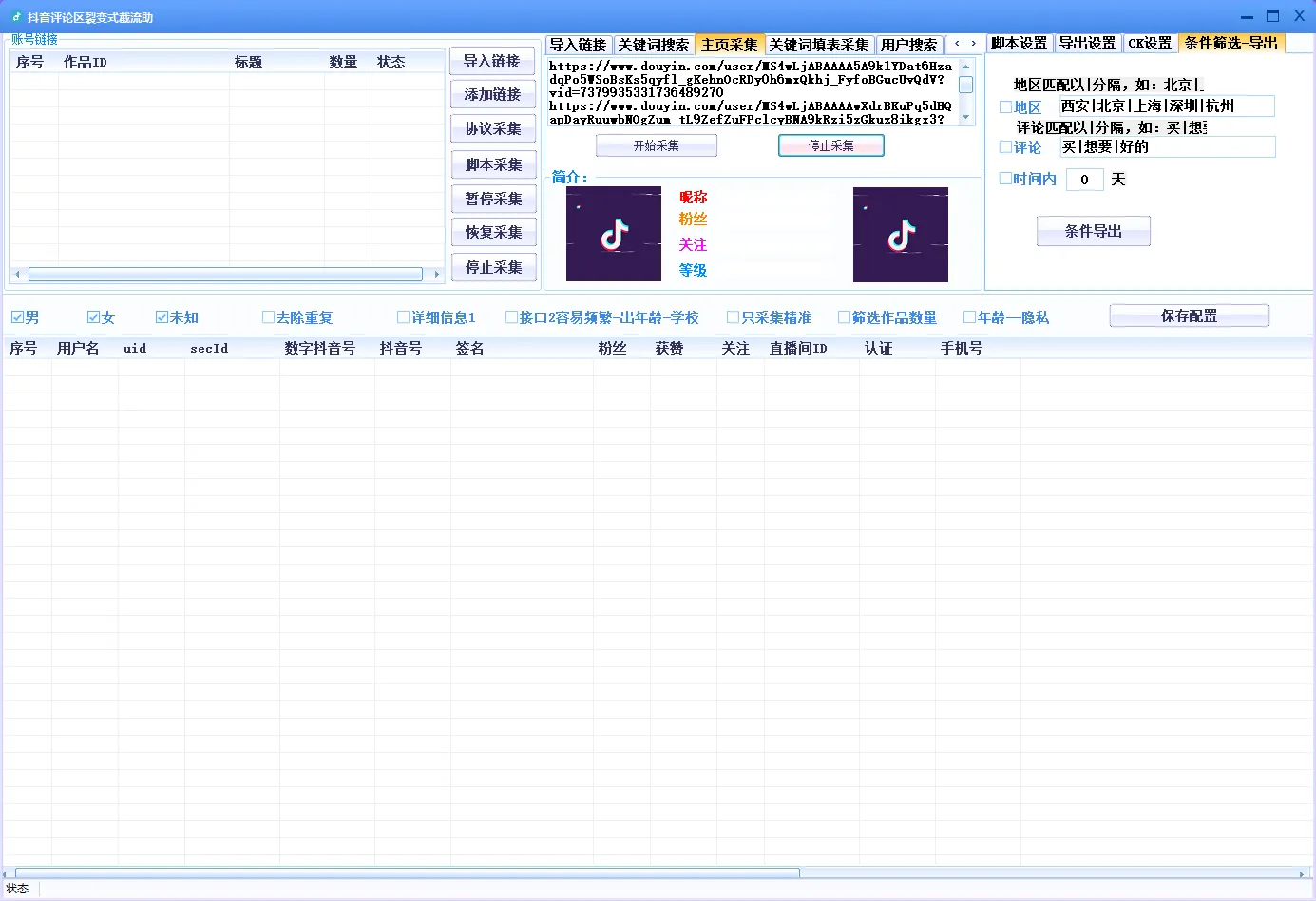Screen dimensions: 1316x901
Task: Click the 添加链接 button
Action: [x=493, y=94]
